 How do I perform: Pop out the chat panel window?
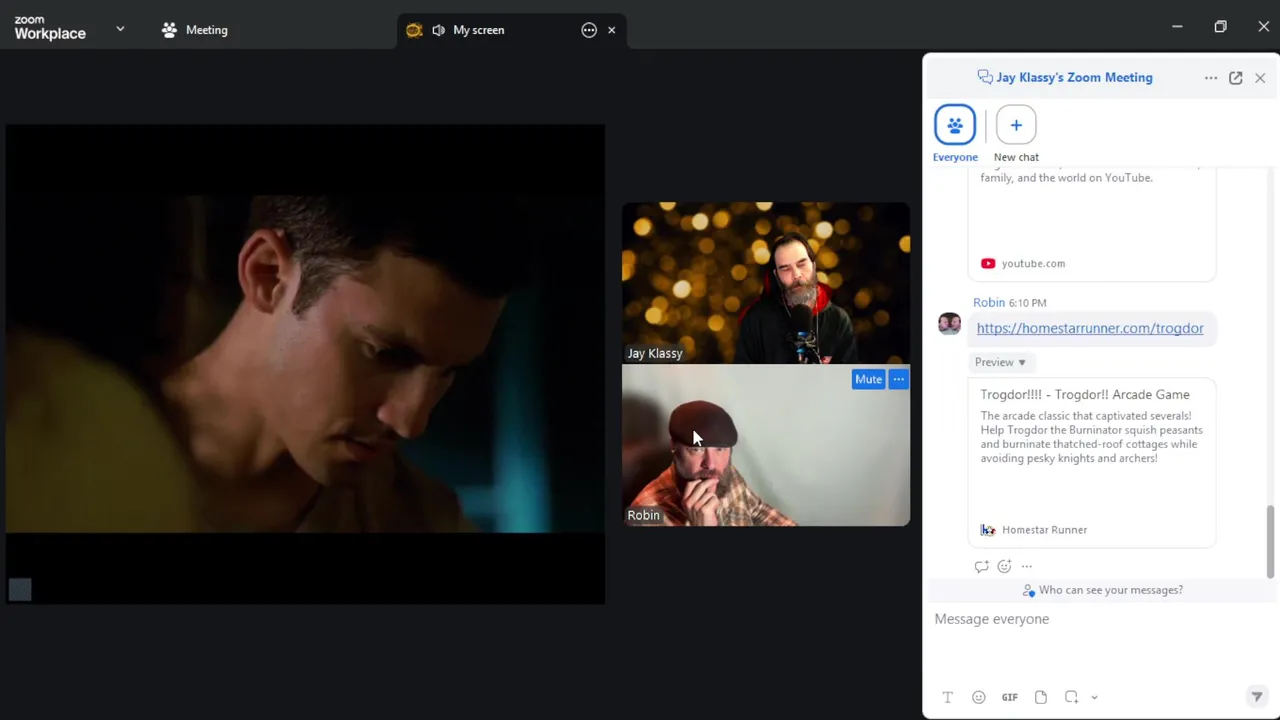tap(1236, 78)
